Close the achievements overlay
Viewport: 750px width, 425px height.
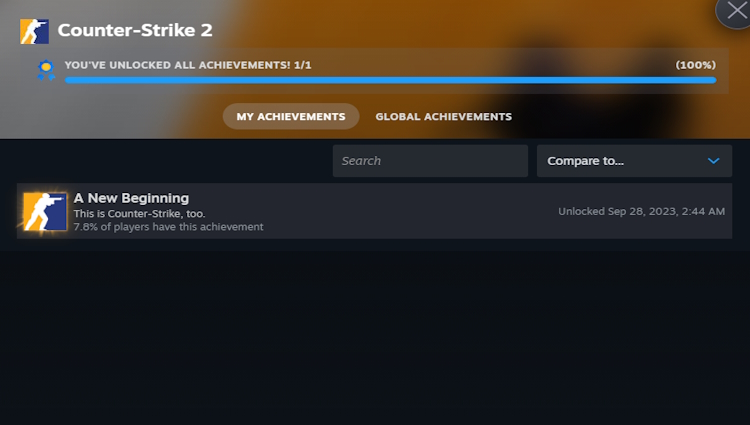click(736, 11)
